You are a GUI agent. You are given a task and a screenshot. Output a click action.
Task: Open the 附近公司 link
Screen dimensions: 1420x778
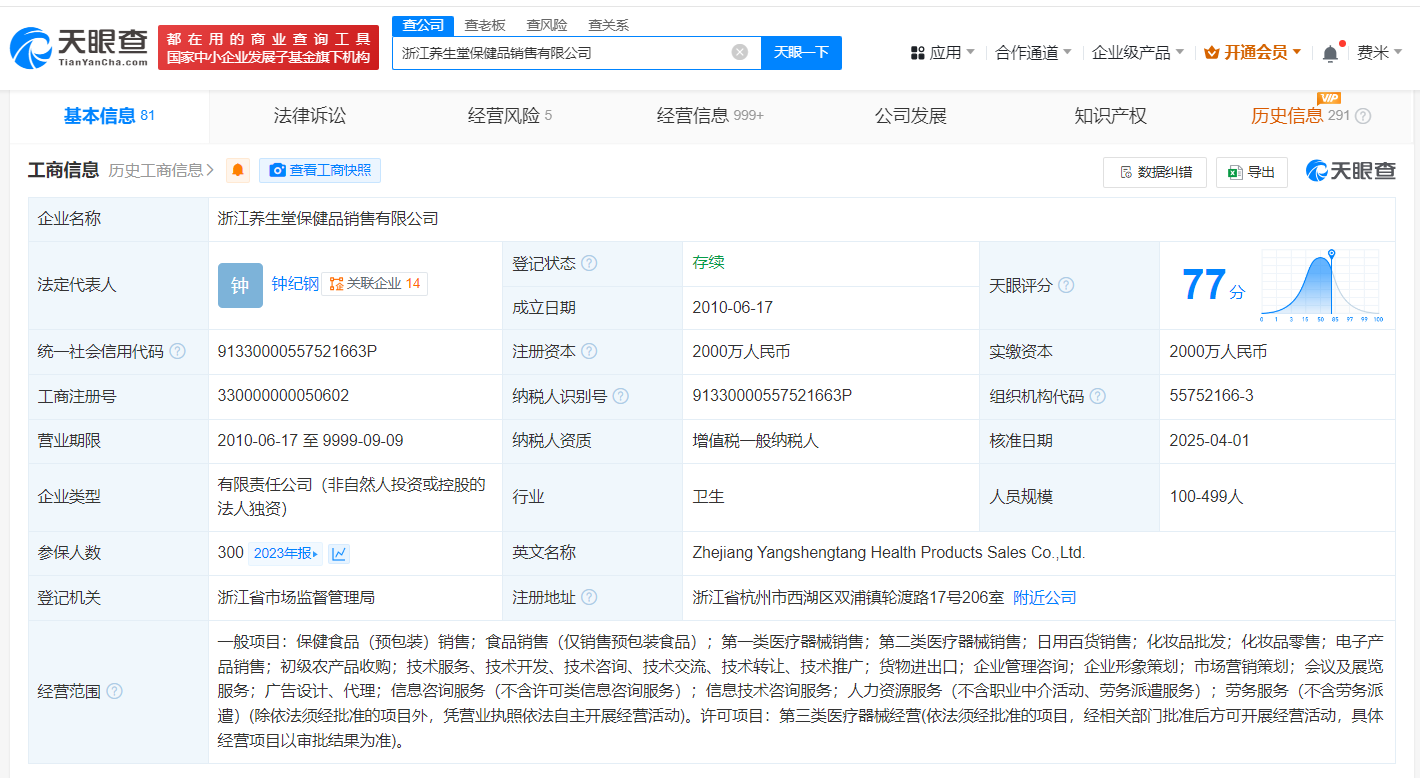point(1045,597)
